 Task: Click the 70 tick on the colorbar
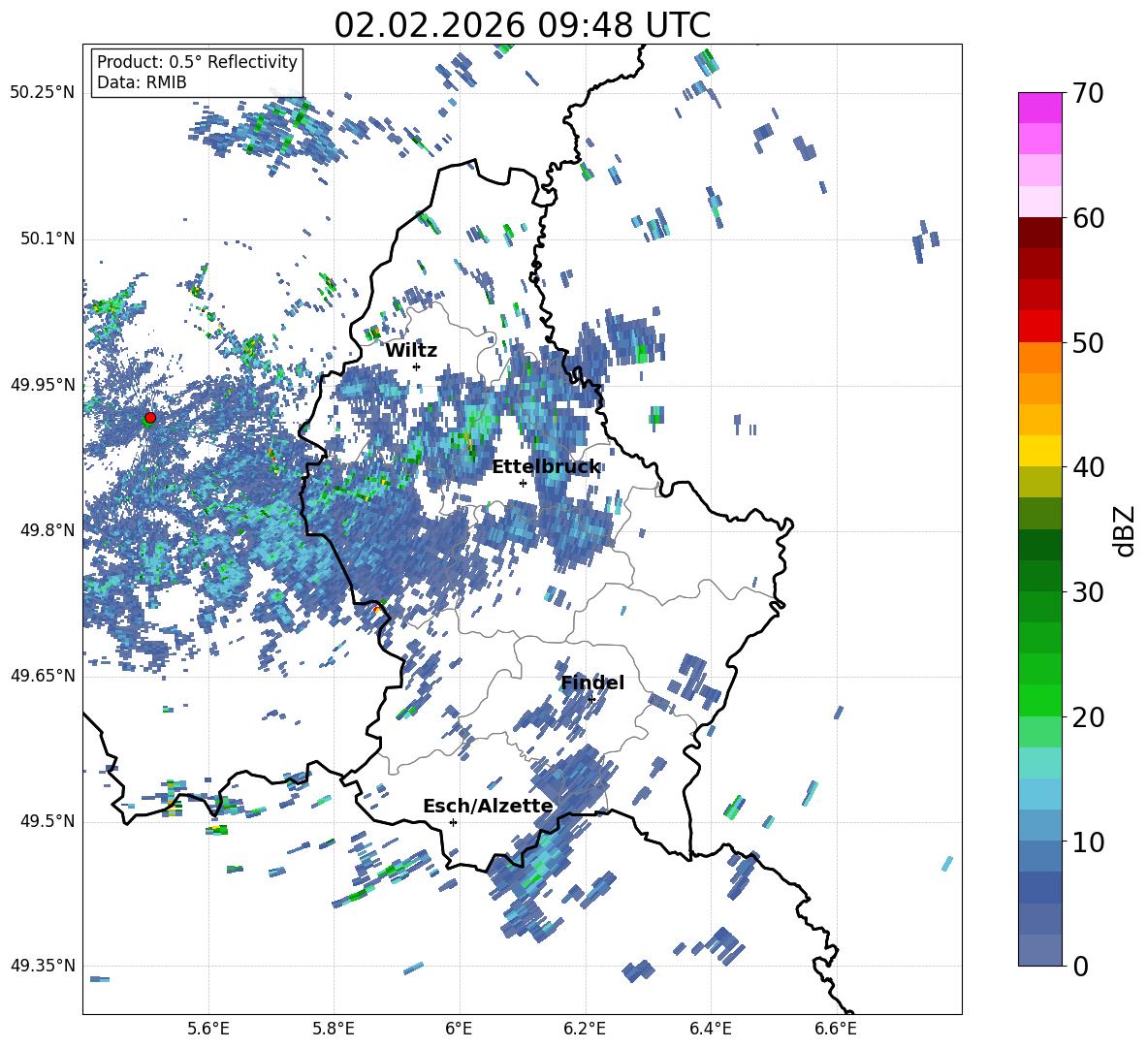[1086, 94]
